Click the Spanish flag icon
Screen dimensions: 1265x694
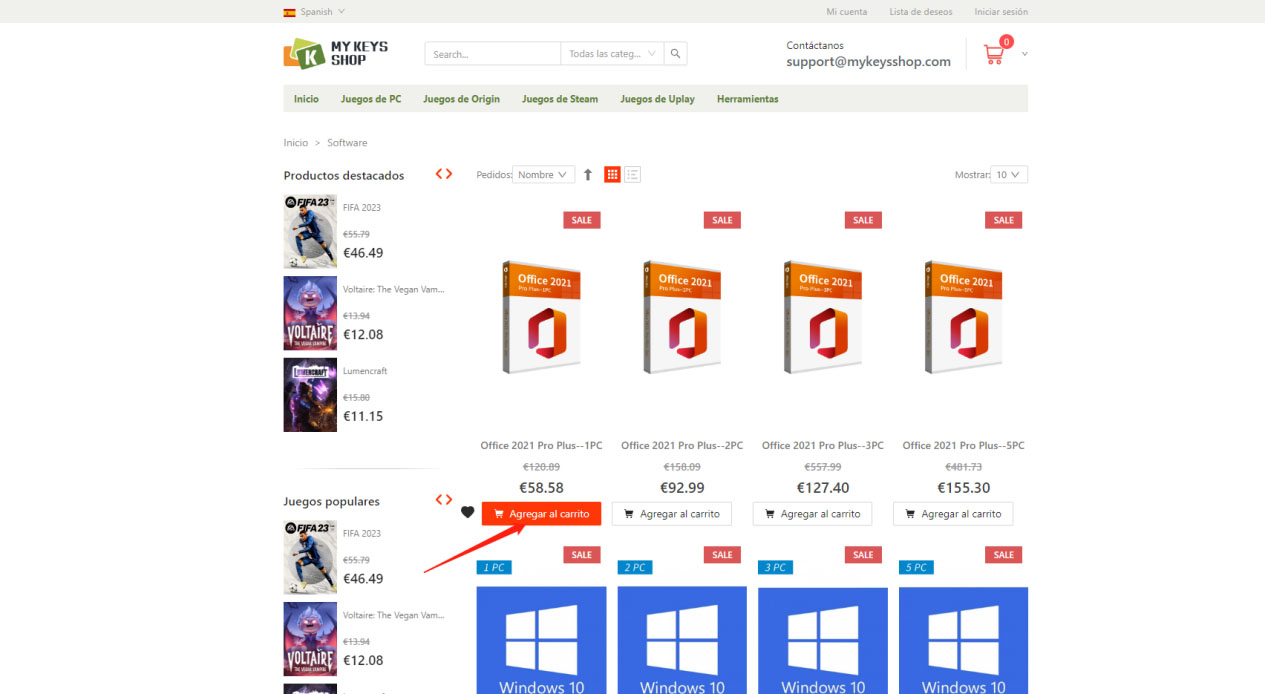[x=289, y=12]
